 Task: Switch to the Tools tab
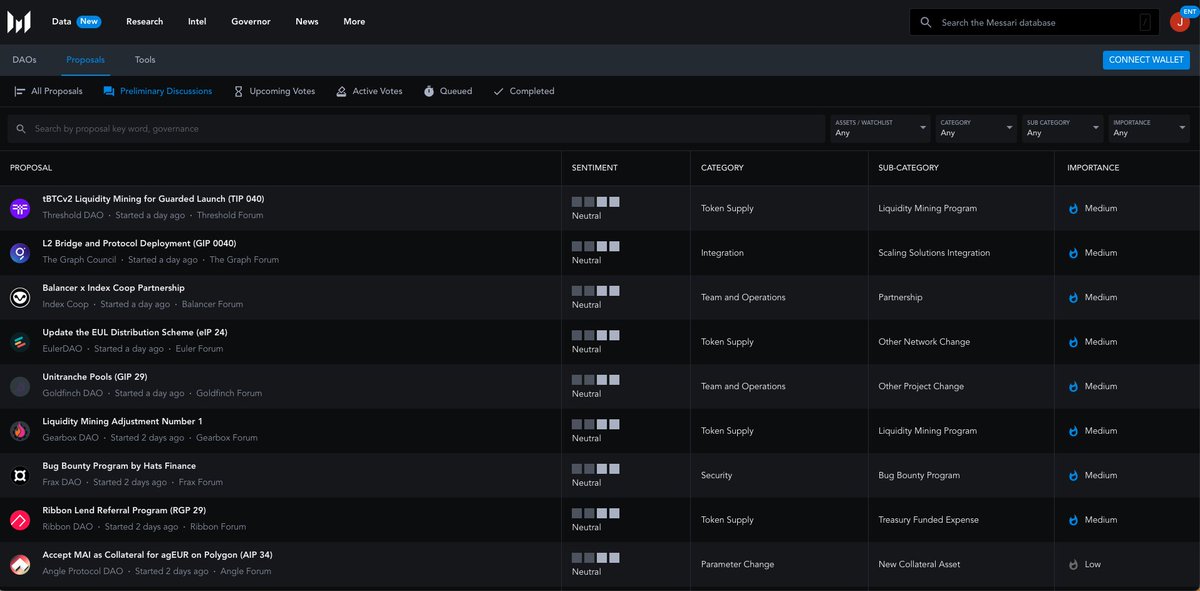pyautogui.click(x=145, y=60)
